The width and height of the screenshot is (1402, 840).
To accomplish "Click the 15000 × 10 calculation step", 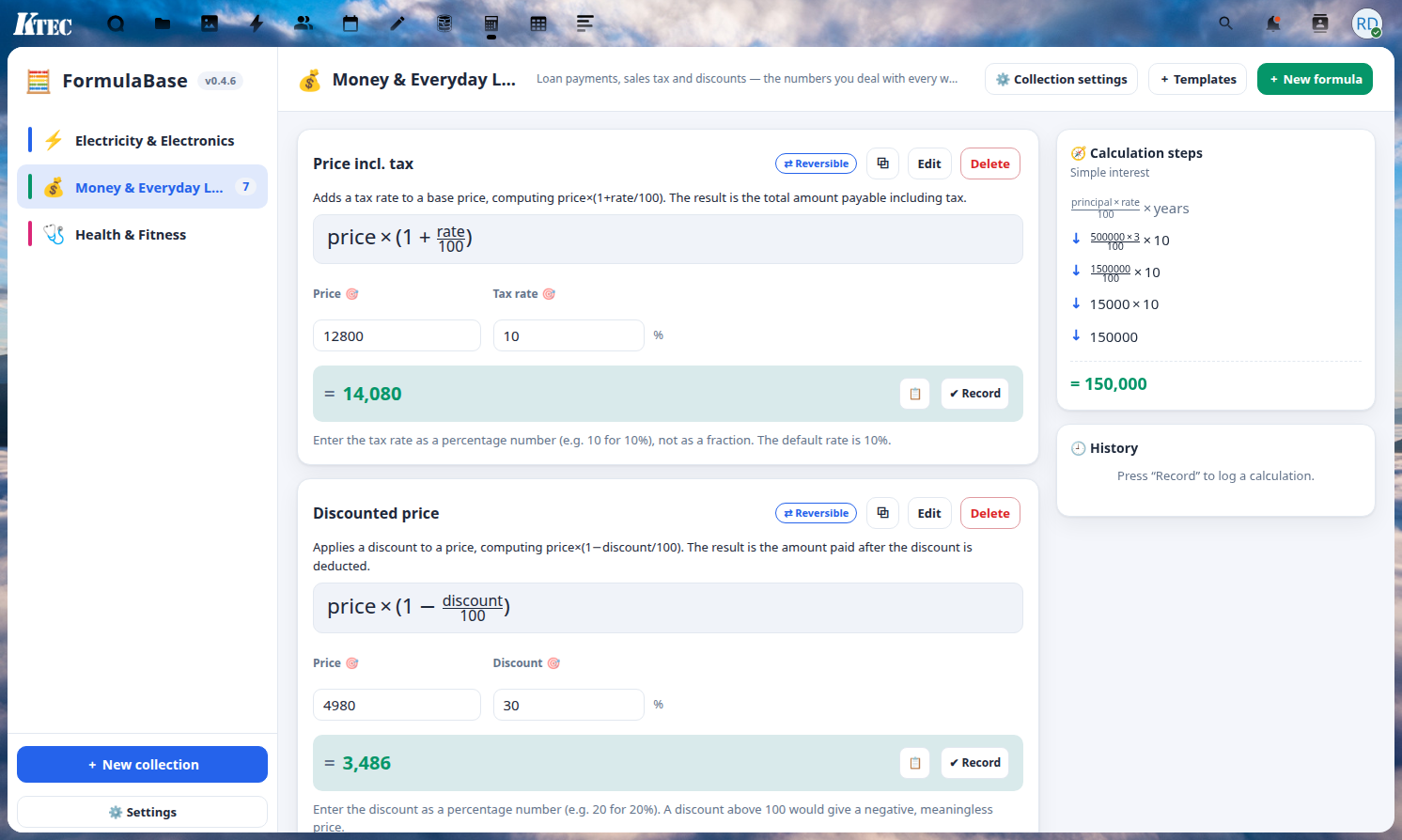I will (1124, 304).
